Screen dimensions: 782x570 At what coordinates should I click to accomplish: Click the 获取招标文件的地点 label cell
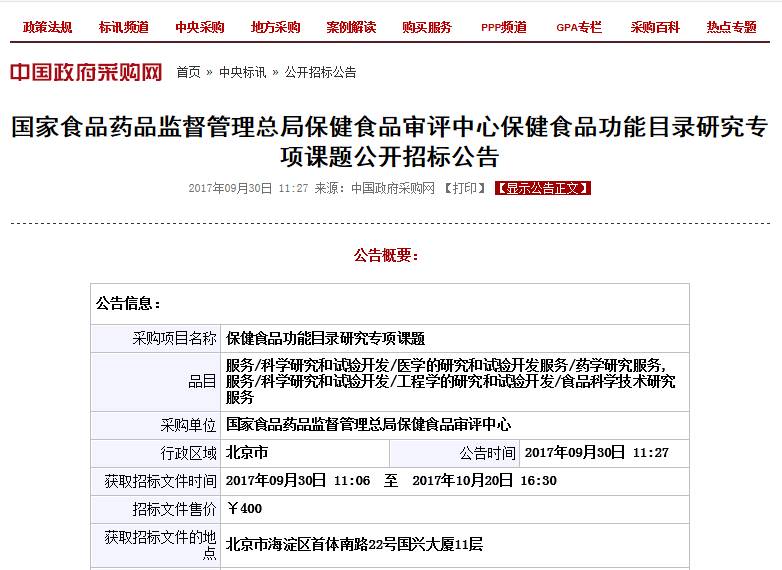pyautogui.click(x=156, y=546)
